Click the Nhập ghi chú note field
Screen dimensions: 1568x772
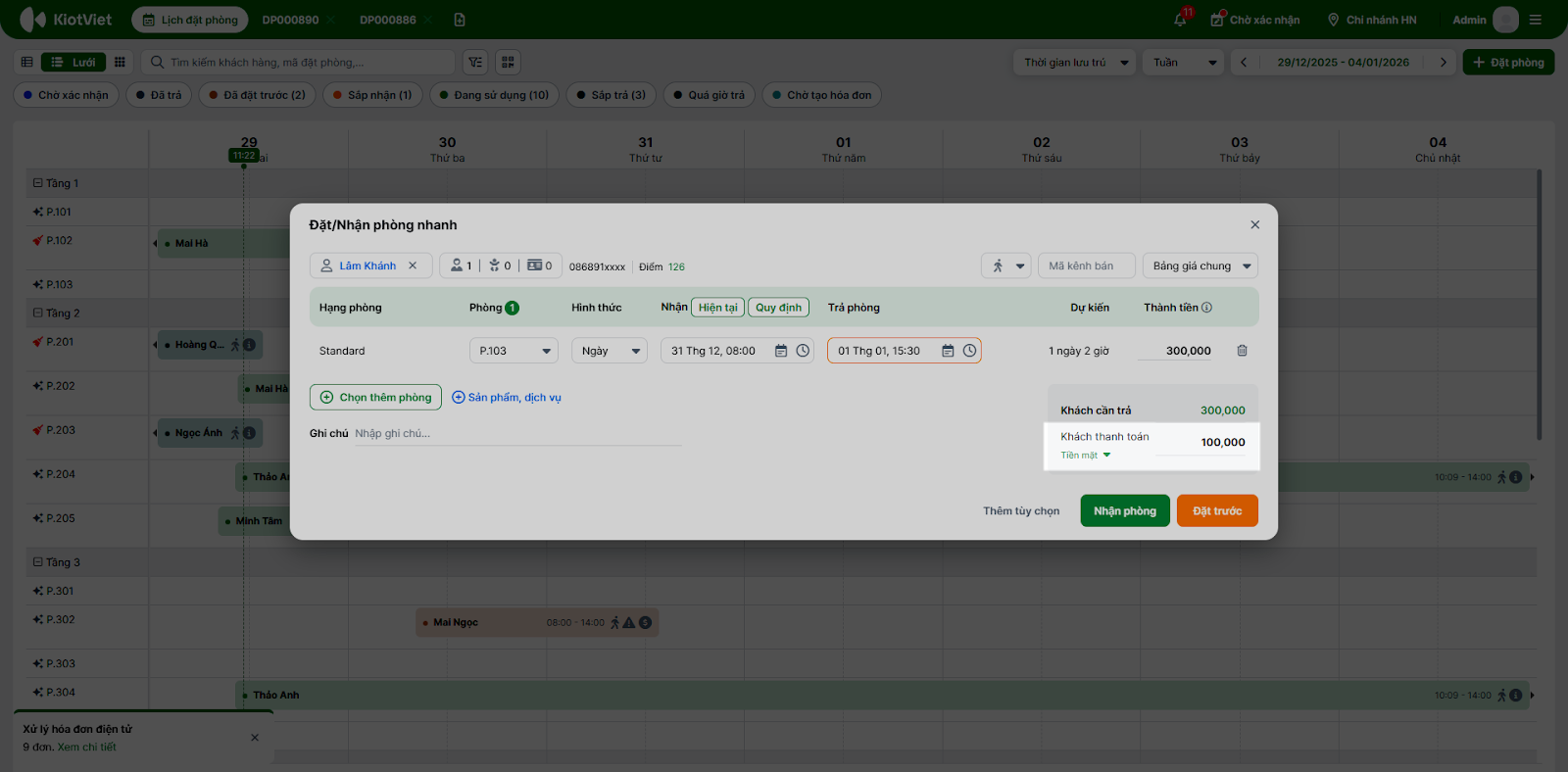click(x=516, y=434)
